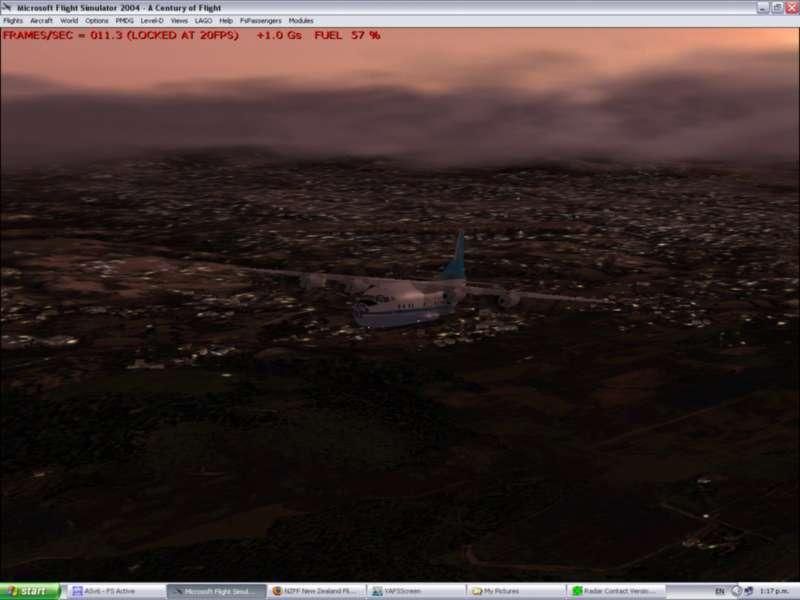This screenshot has width=800, height=600.
Task: Open the World menu
Action: [x=69, y=20]
